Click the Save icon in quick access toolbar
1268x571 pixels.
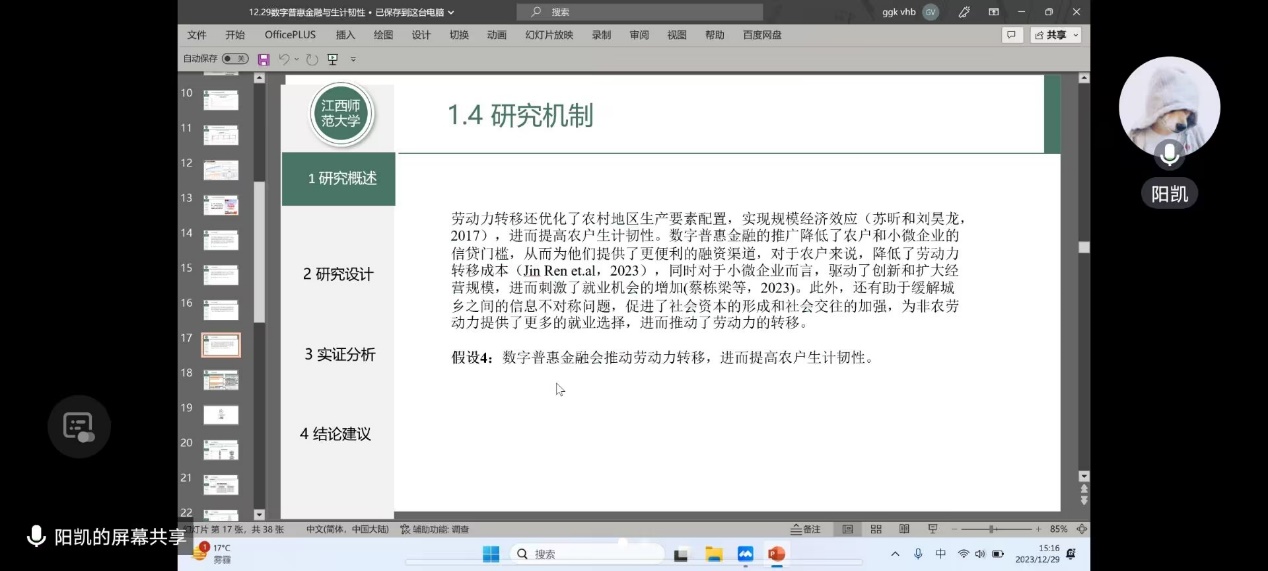click(264, 59)
